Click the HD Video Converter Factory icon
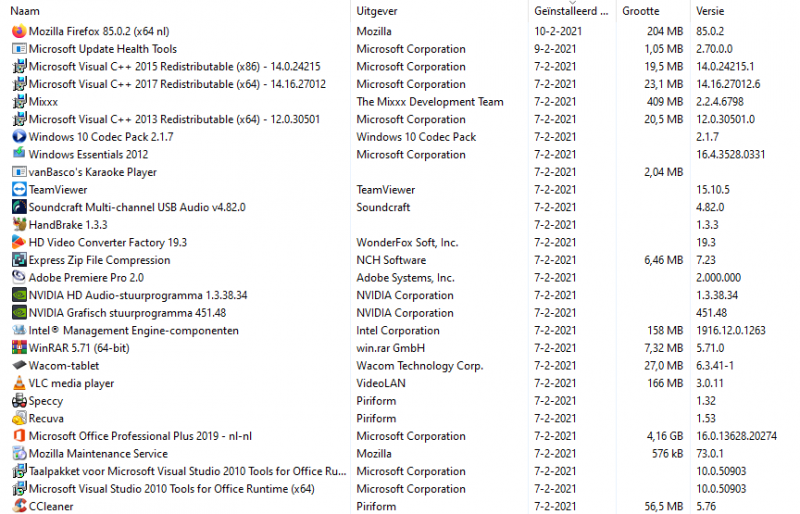 [19, 242]
